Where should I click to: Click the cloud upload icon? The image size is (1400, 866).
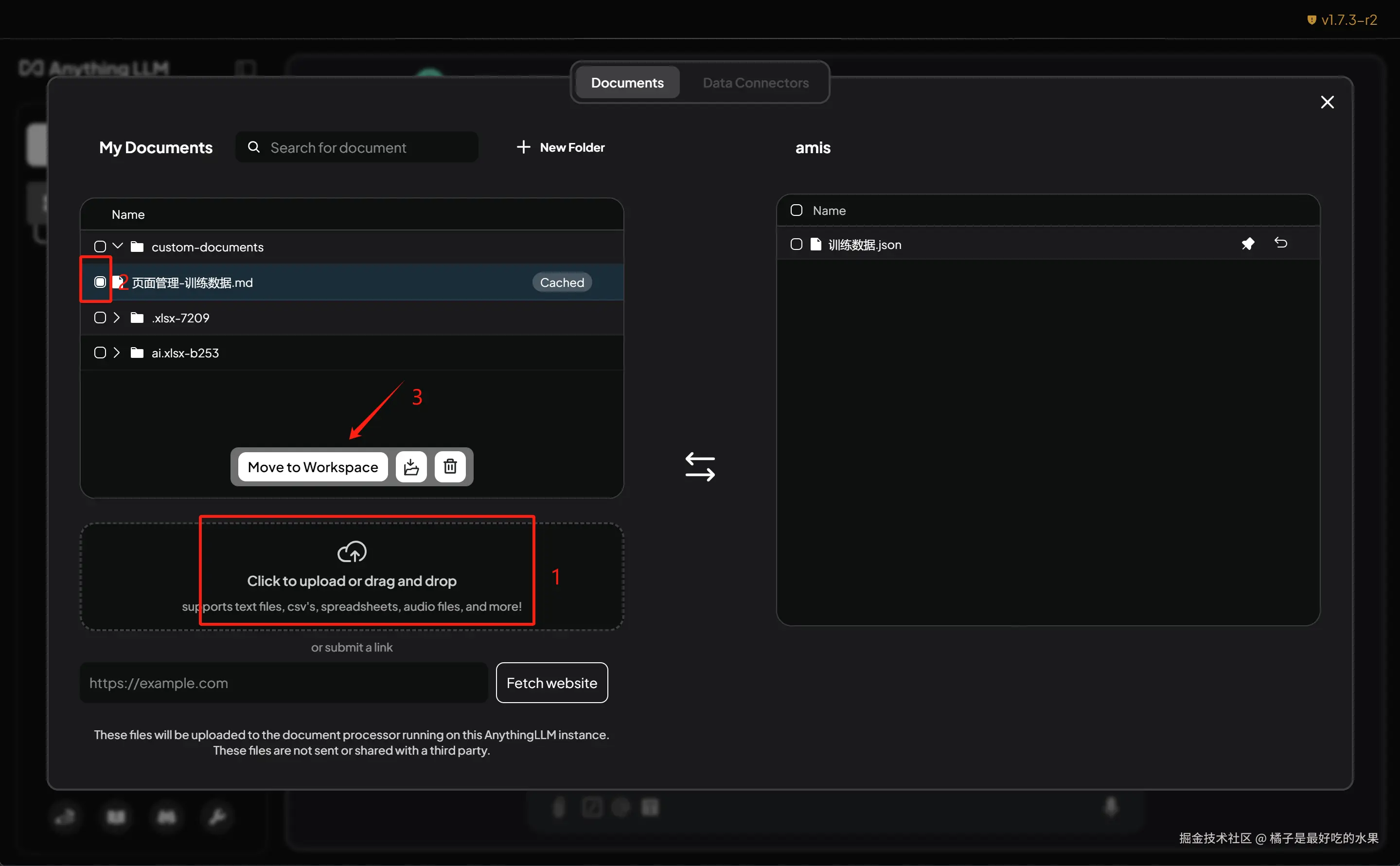click(x=352, y=551)
